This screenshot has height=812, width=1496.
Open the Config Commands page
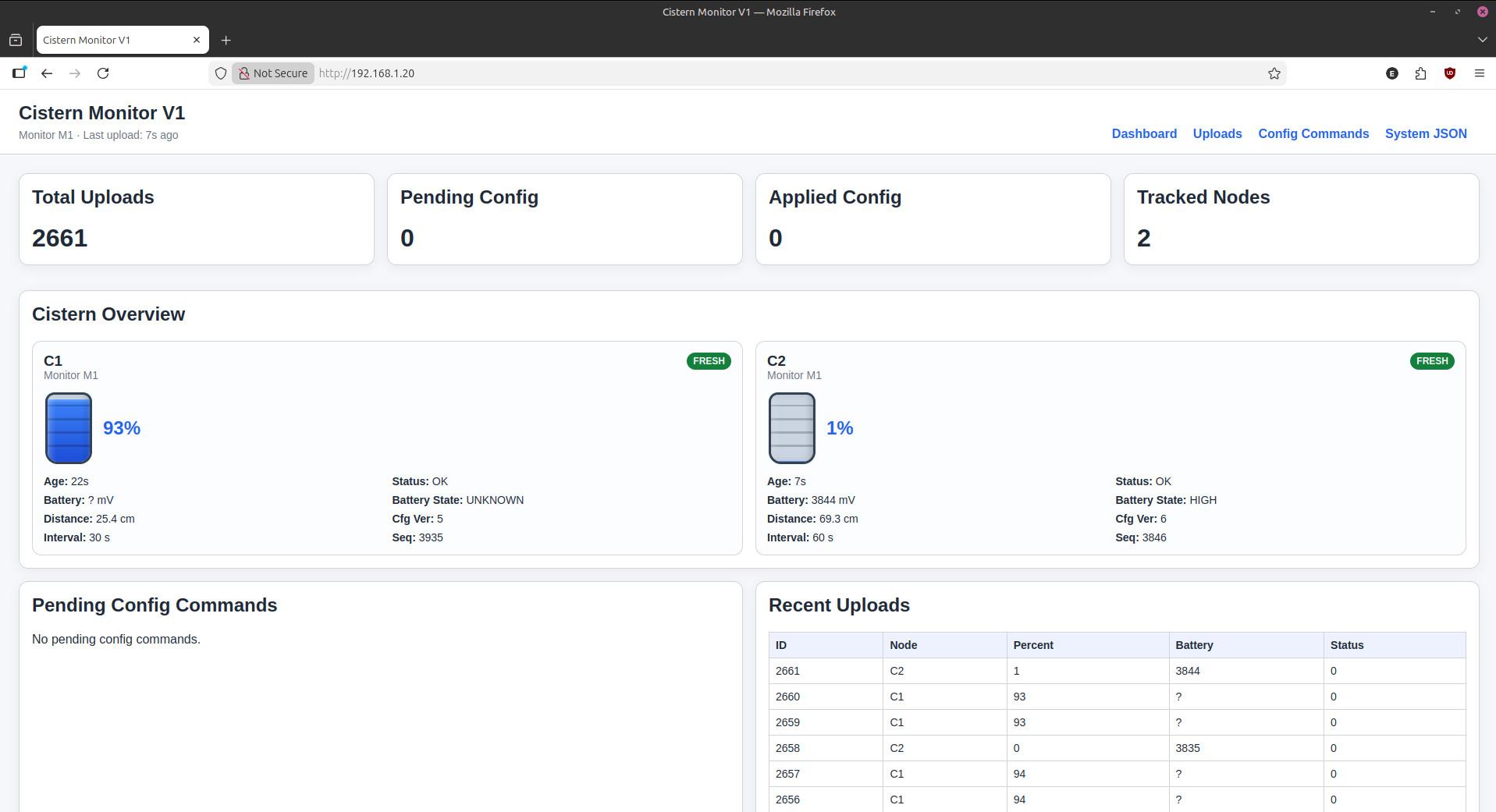pyautogui.click(x=1313, y=134)
